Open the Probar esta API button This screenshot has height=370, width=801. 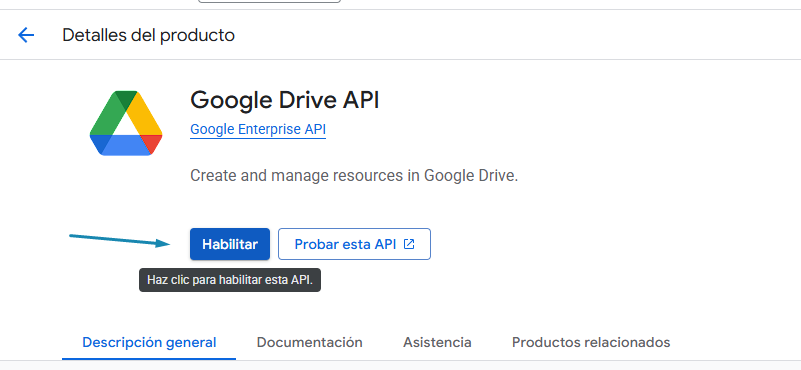pos(355,244)
